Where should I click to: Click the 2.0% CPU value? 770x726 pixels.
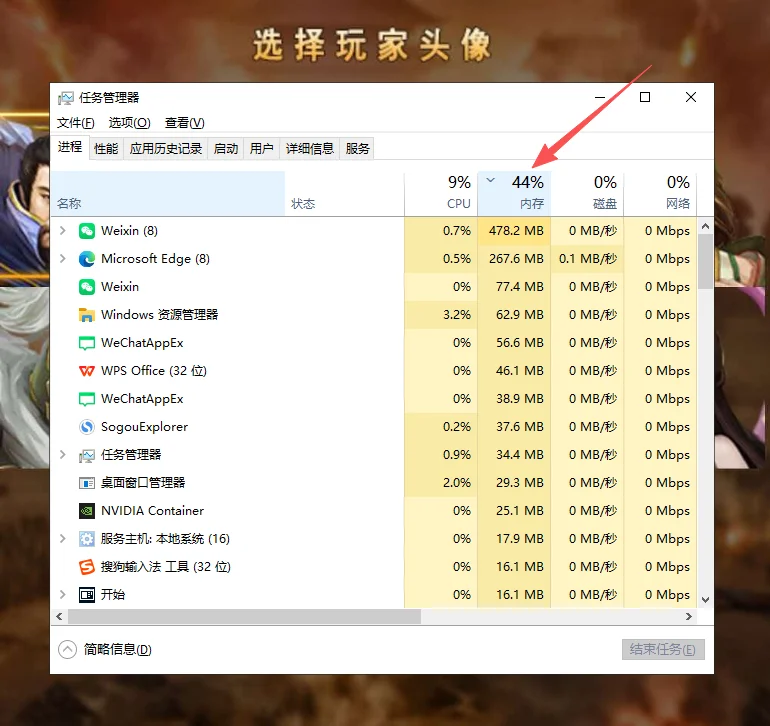click(x=457, y=483)
